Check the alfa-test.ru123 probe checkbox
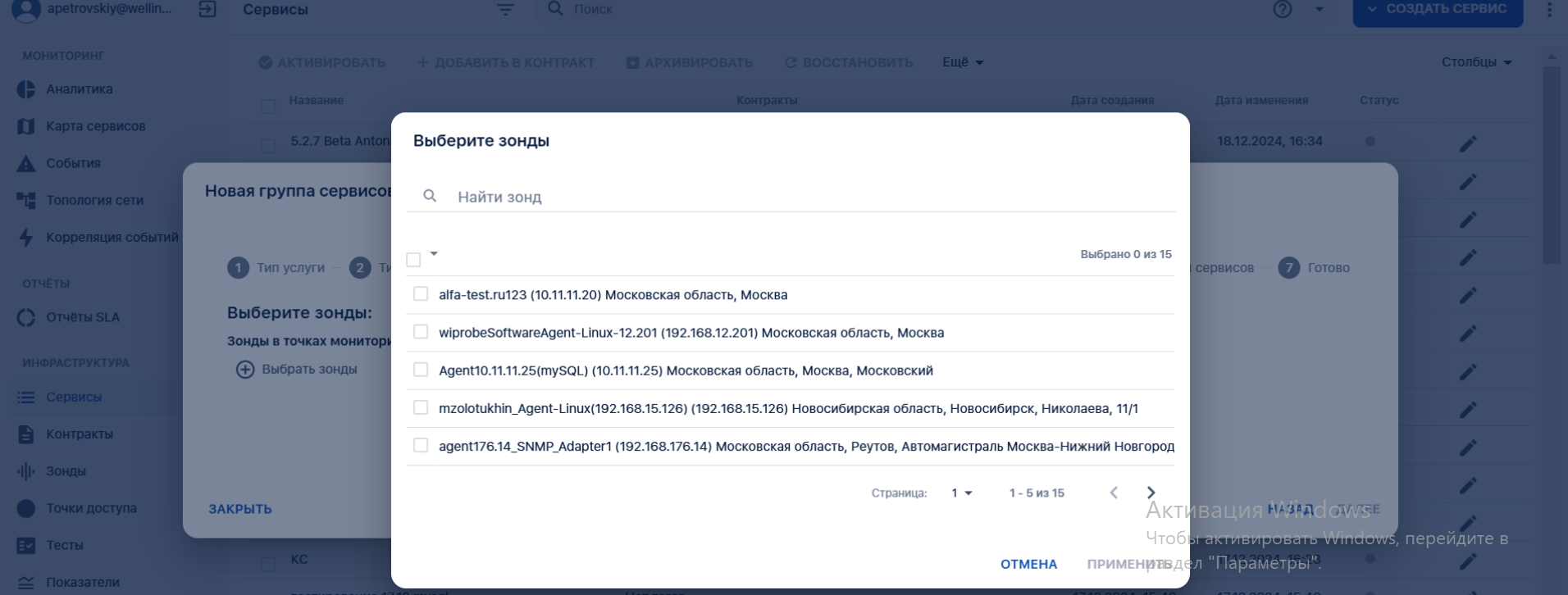The height and width of the screenshot is (595, 1568). (421, 293)
